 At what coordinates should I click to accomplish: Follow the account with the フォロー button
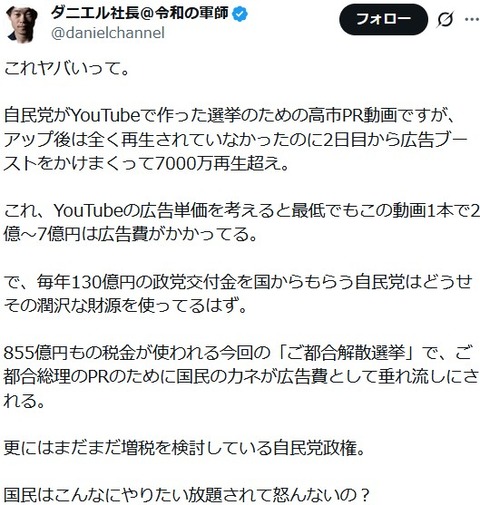(383, 19)
